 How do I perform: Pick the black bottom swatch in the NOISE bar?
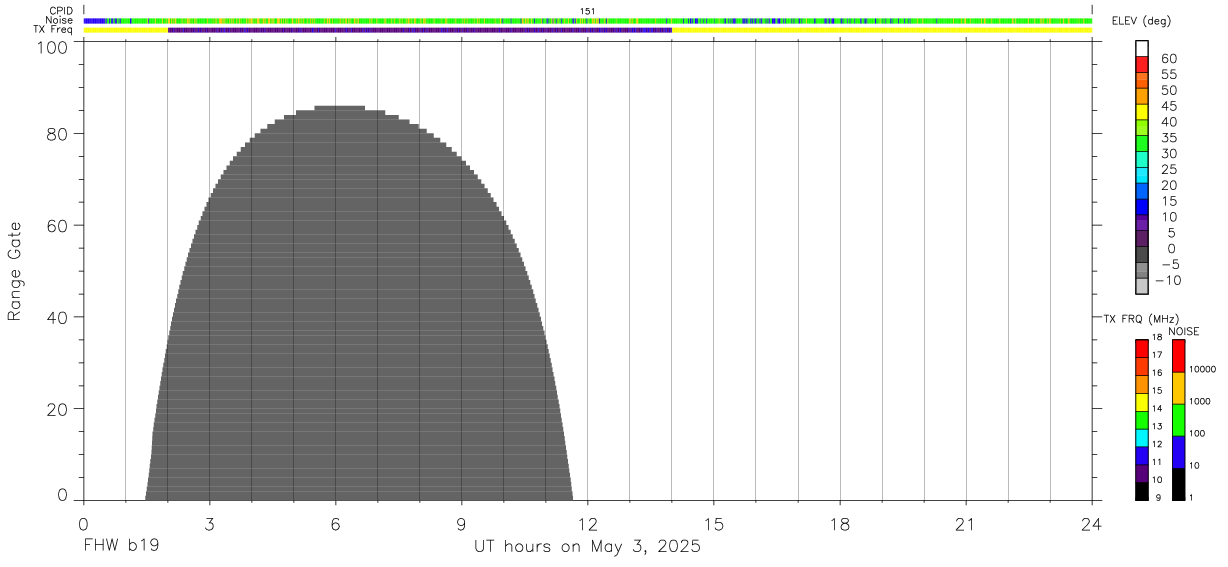1178,484
